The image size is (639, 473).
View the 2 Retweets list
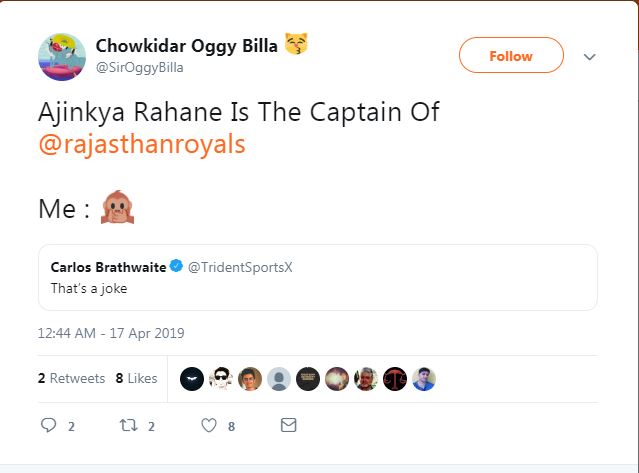pos(71,379)
